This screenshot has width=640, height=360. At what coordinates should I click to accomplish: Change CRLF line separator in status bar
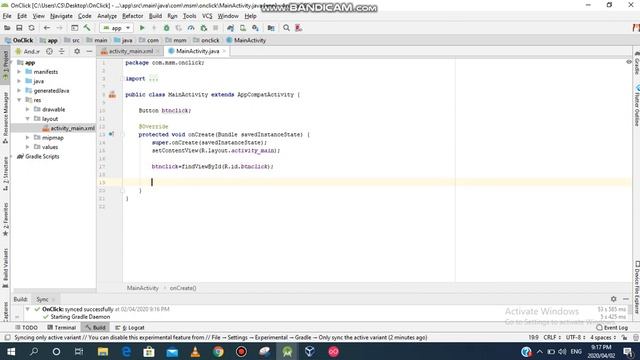552,338
